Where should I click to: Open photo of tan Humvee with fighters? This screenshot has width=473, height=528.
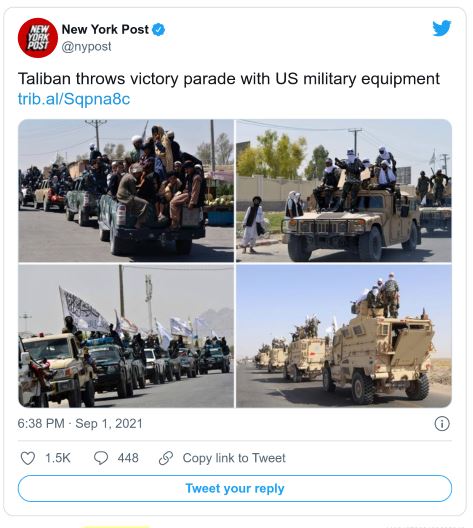[344, 191]
